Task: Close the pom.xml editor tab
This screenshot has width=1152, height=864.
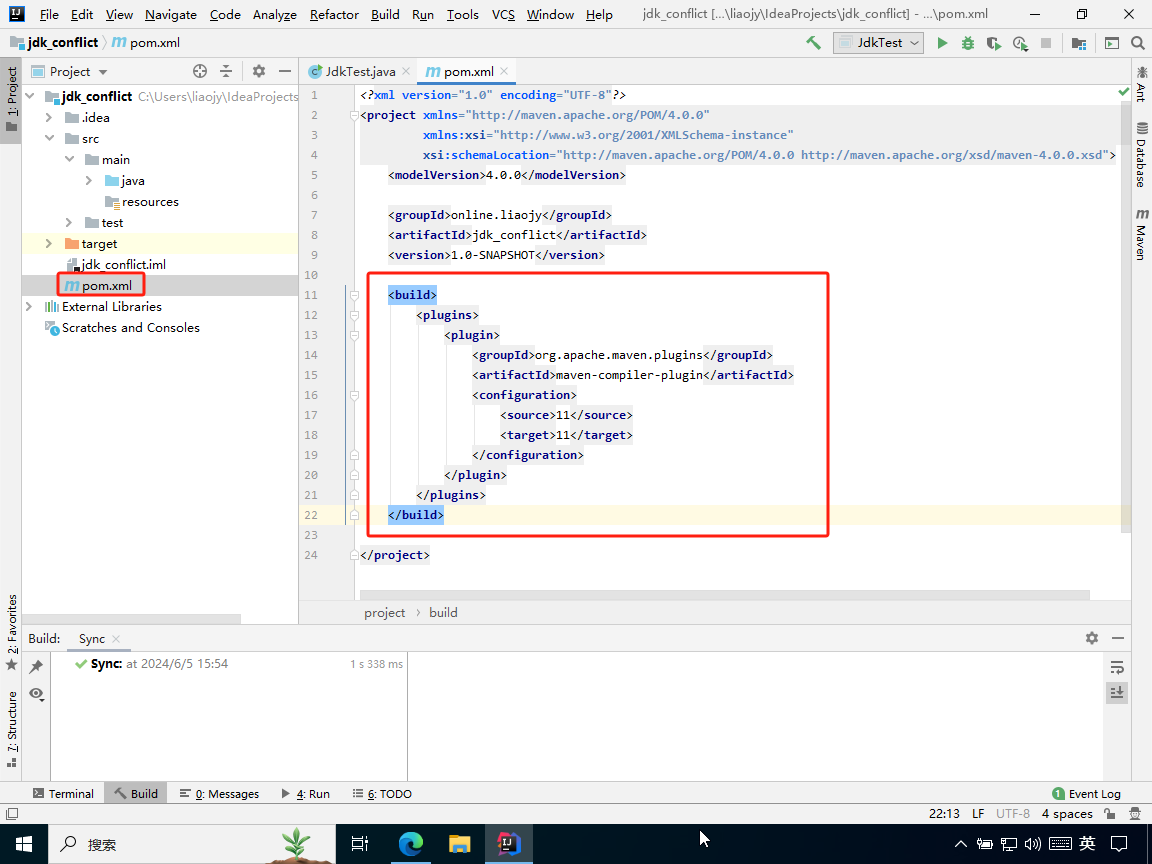Action: (504, 71)
